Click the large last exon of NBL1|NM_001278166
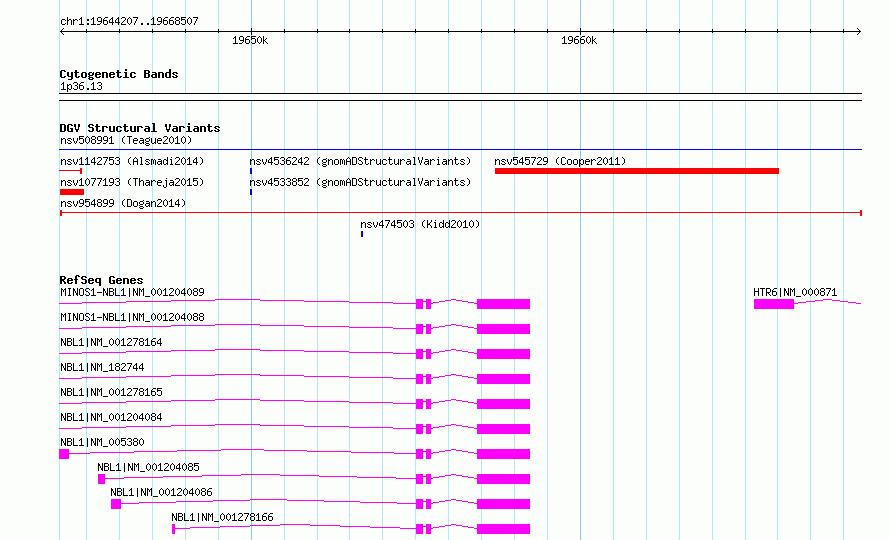This screenshot has width=890, height=540. click(503, 529)
